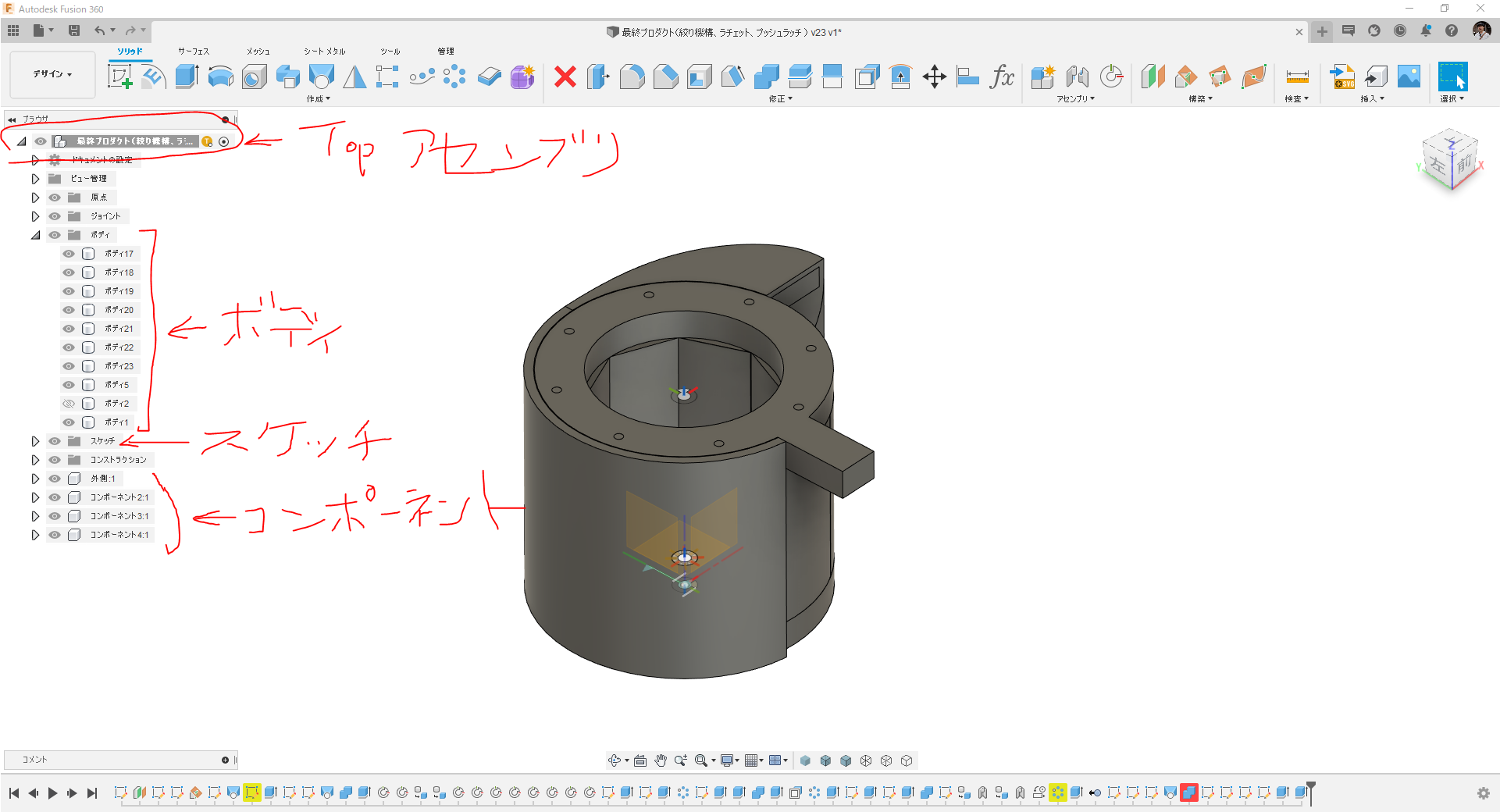1500x812 pixels.
Task: Expand the ジョイント folder in the browser
Action: [35, 215]
